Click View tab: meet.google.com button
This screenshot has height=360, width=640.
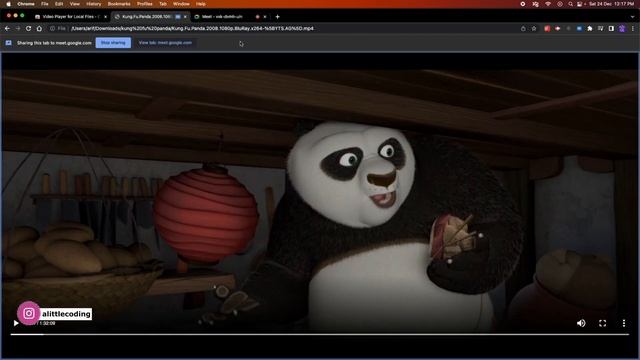(x=165, y=43)
